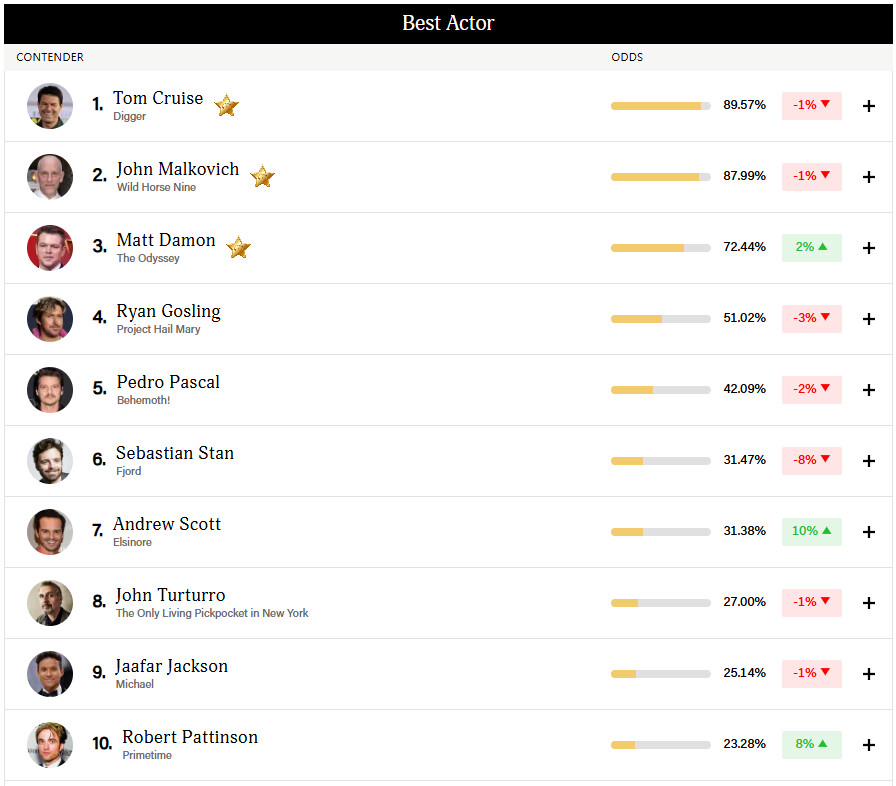Click the gold star next to John Malkovich

point(262,177)
